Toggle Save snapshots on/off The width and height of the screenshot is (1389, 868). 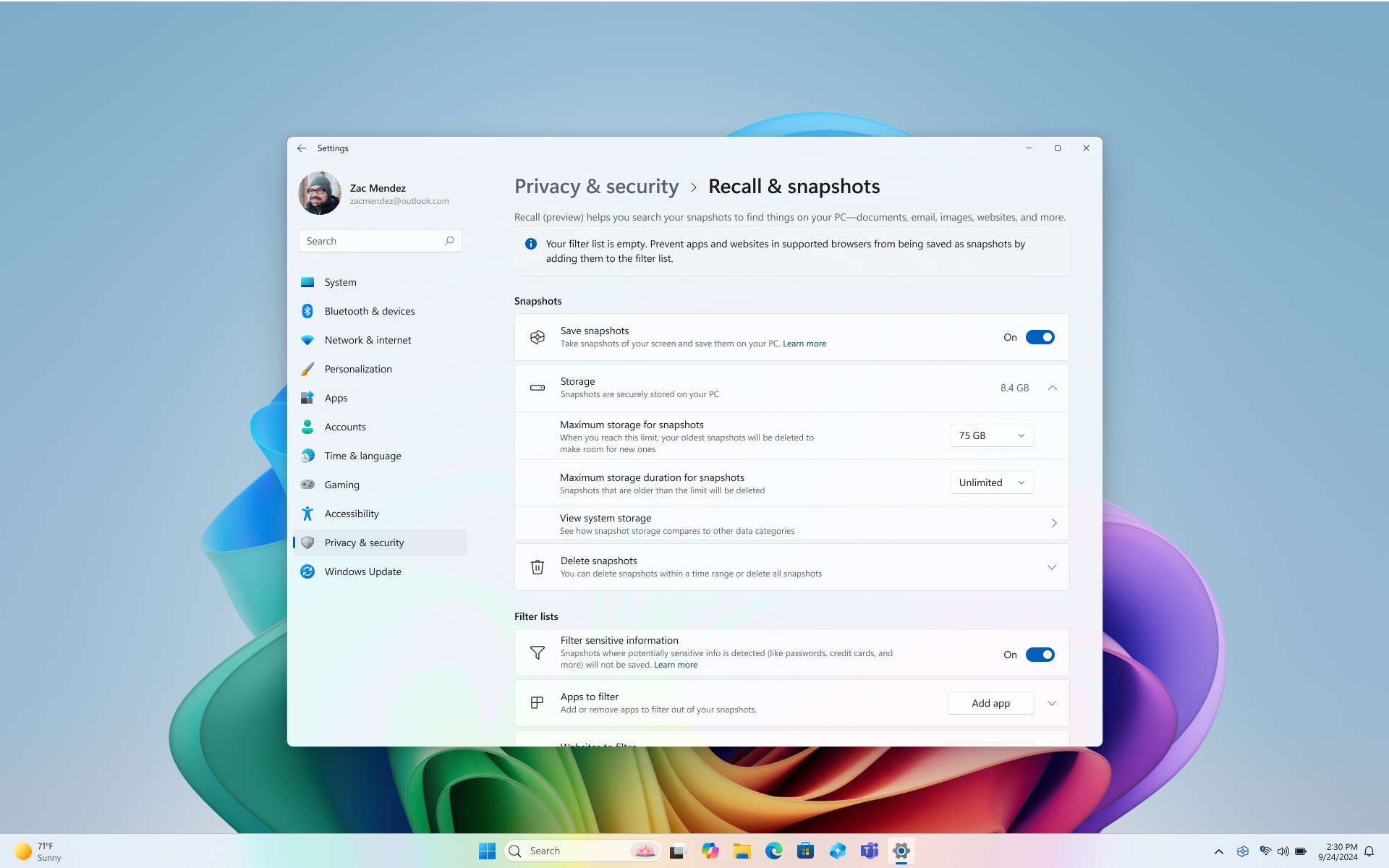1040,337
